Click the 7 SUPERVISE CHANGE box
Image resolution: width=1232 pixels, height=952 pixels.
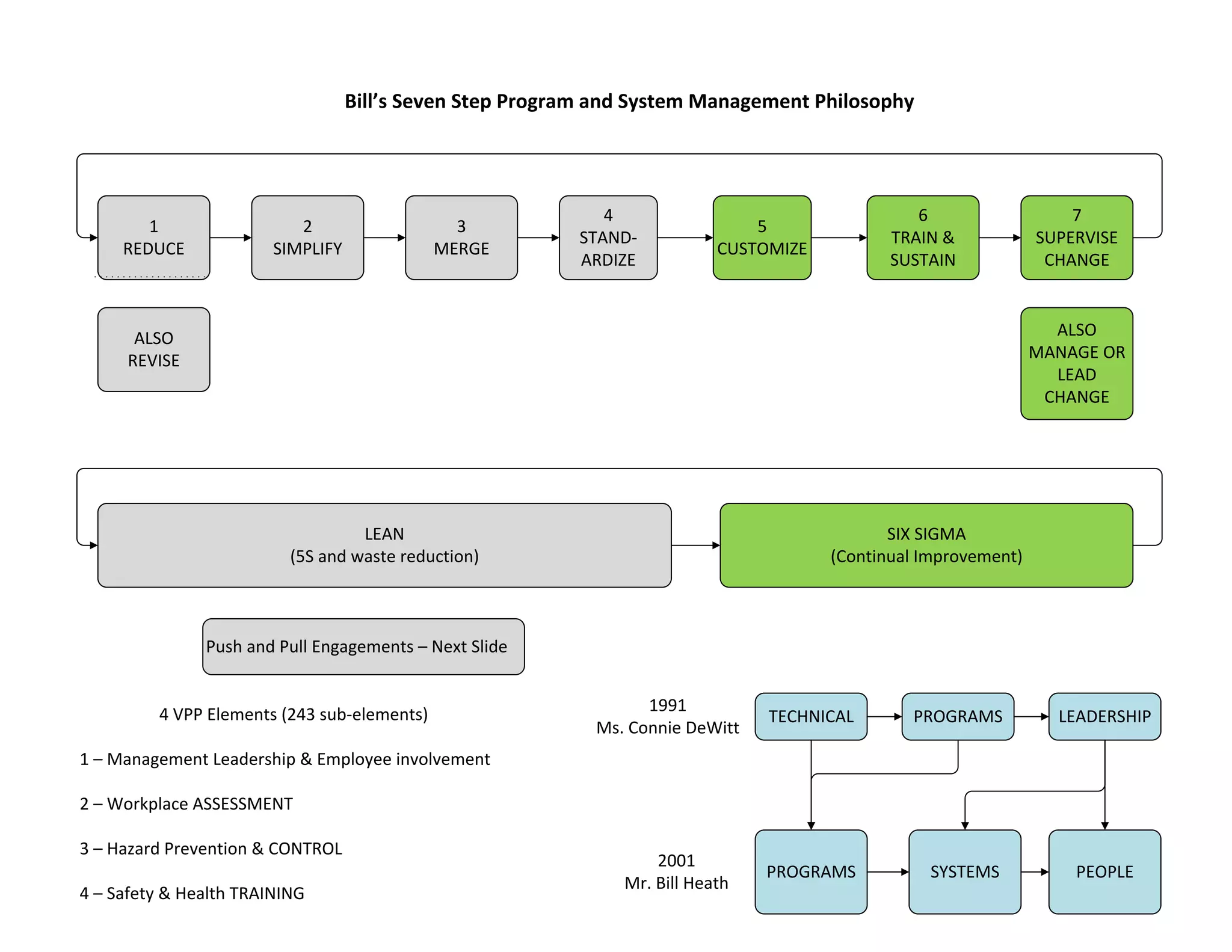click(1076, 238)
